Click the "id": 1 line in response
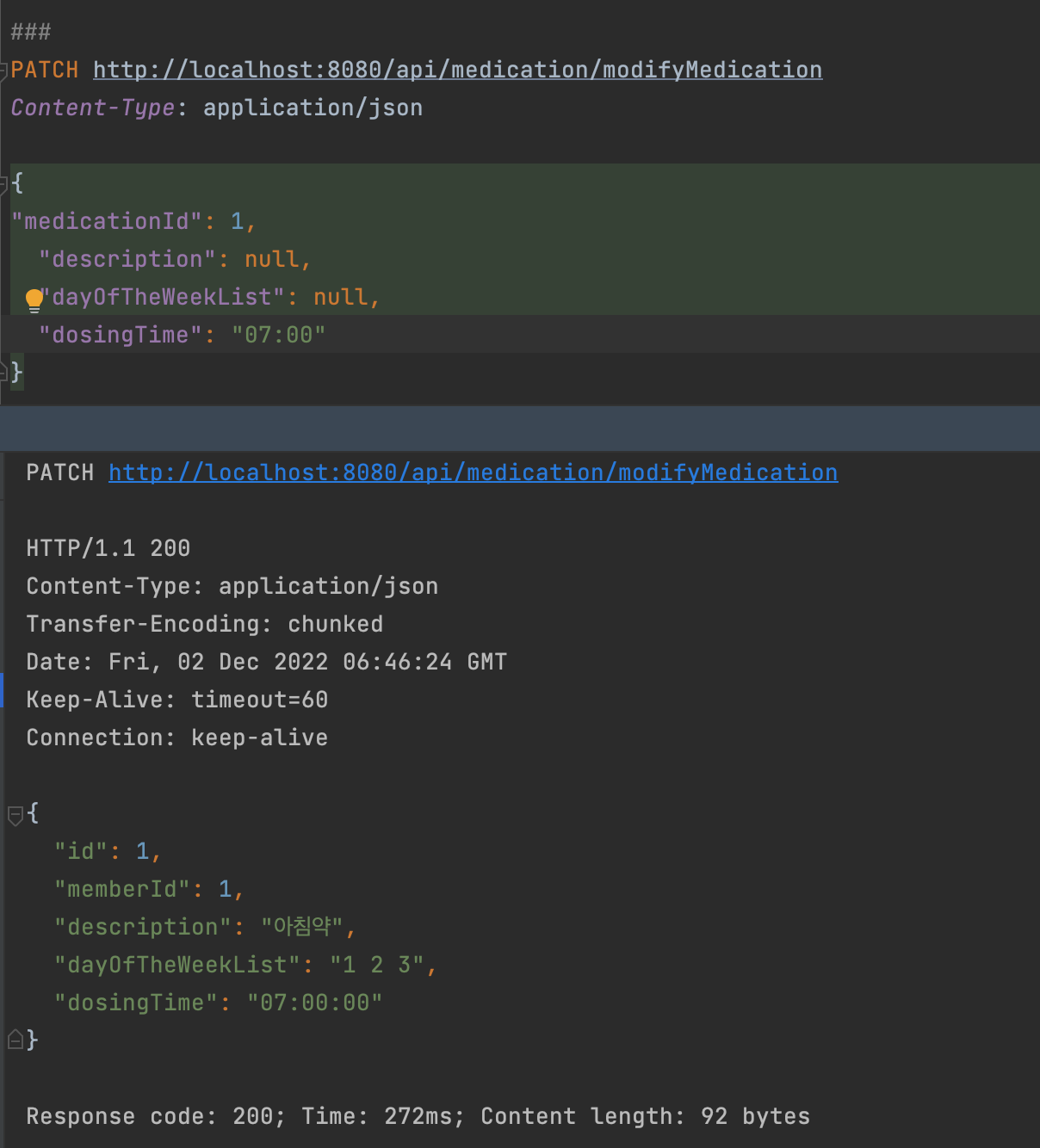Image resolution: width=1040 pixels, height=1148 pixels. pos(107,851)
